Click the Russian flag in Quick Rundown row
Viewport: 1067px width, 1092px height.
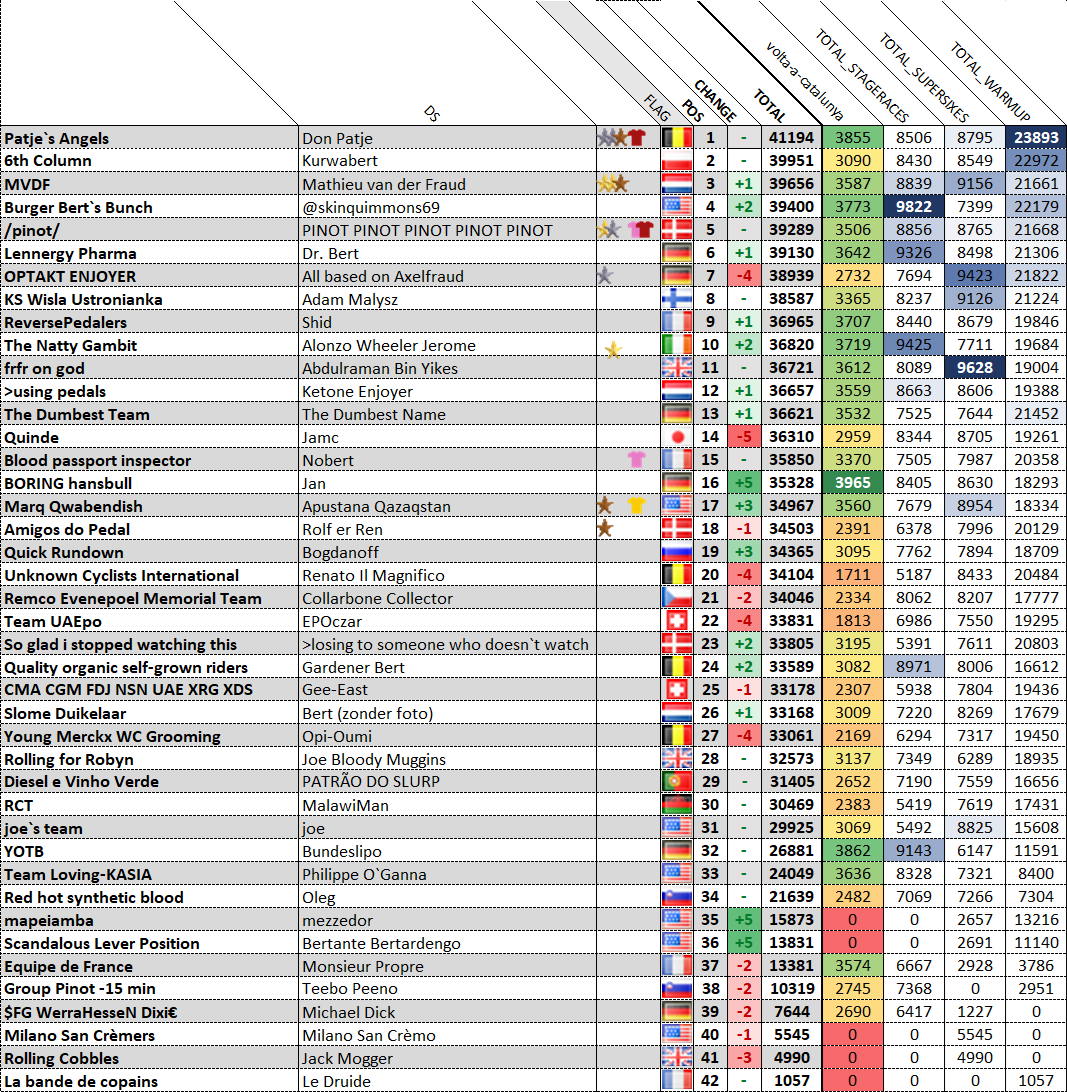[677, 552]
